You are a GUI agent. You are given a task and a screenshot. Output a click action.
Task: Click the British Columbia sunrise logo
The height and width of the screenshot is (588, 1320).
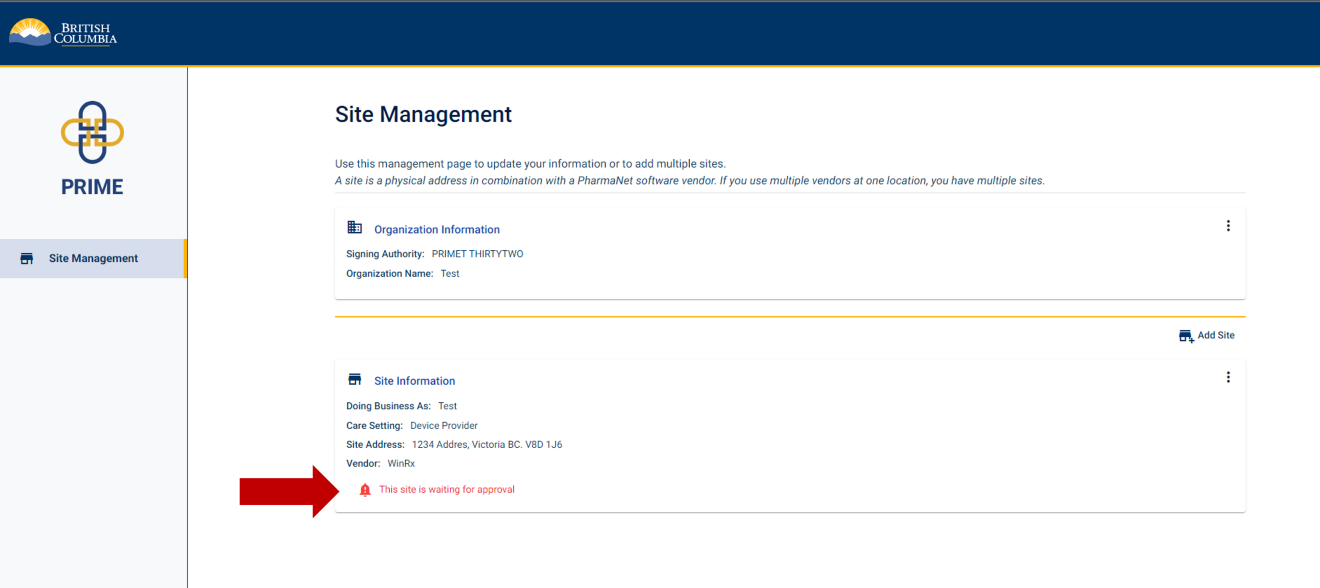pyautogui.click(x=30, y=31)
